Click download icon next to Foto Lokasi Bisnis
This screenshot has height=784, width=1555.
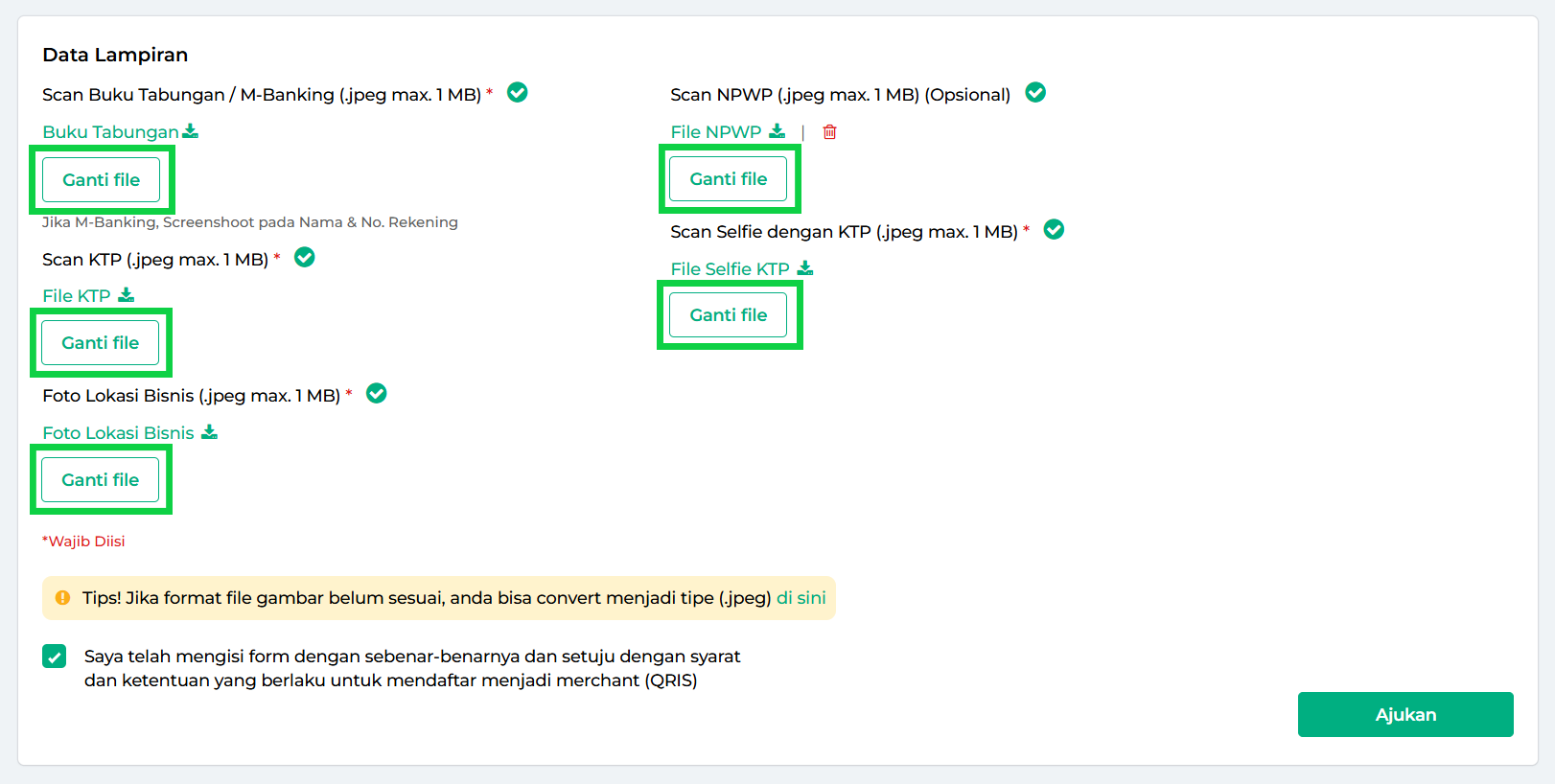(210, 432)
